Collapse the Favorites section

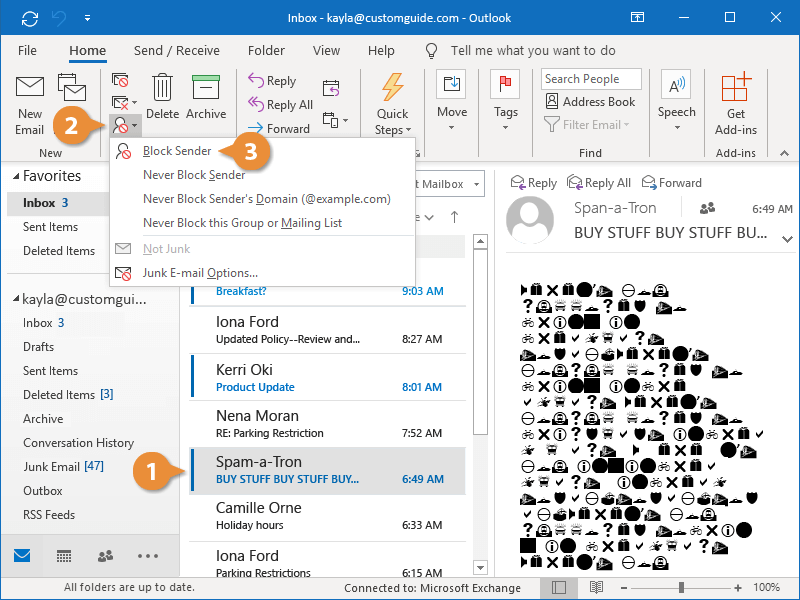point(16,176)
